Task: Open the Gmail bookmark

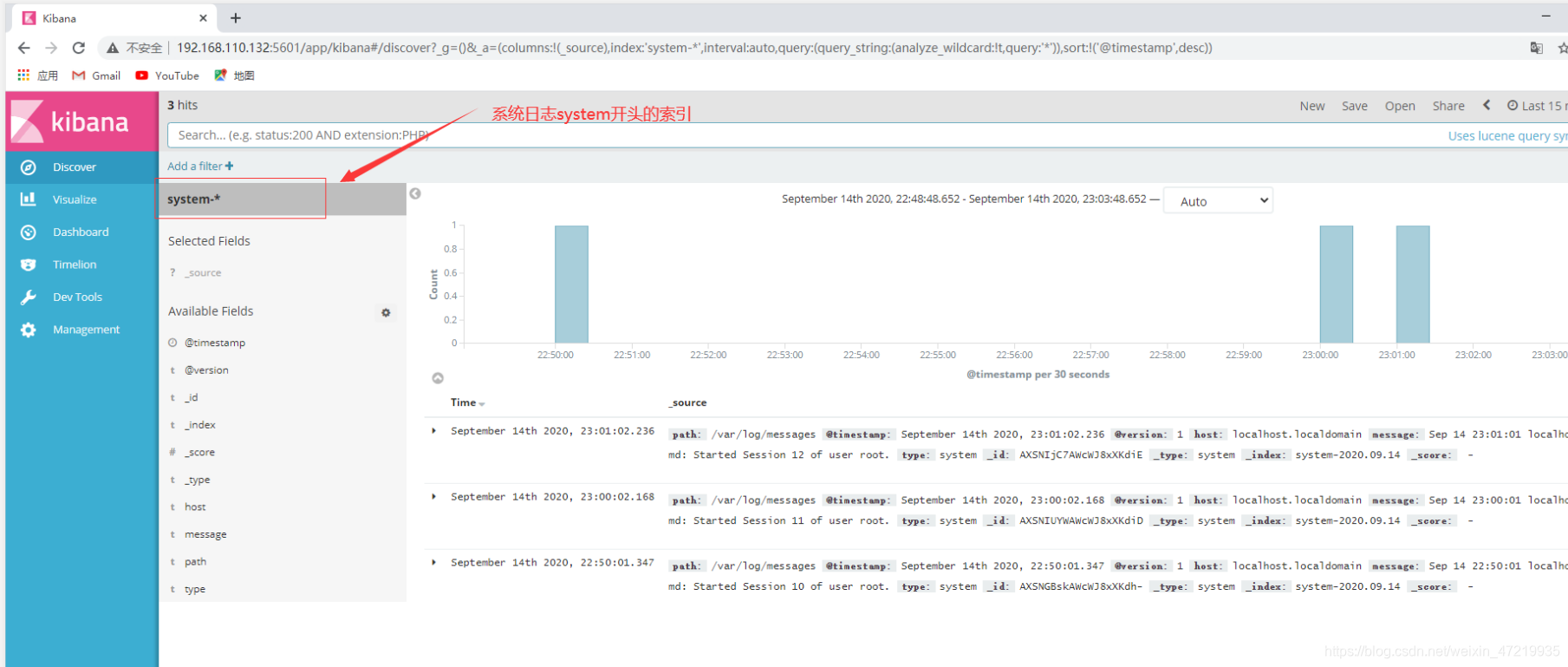Action: pos(96,75)
